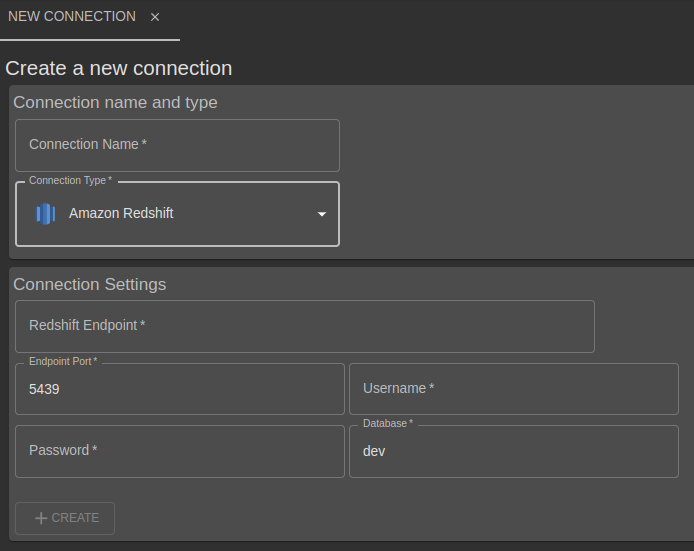Click the CREATE button
The width and height of the screenshot is (694, 551).
click(65, 518)
